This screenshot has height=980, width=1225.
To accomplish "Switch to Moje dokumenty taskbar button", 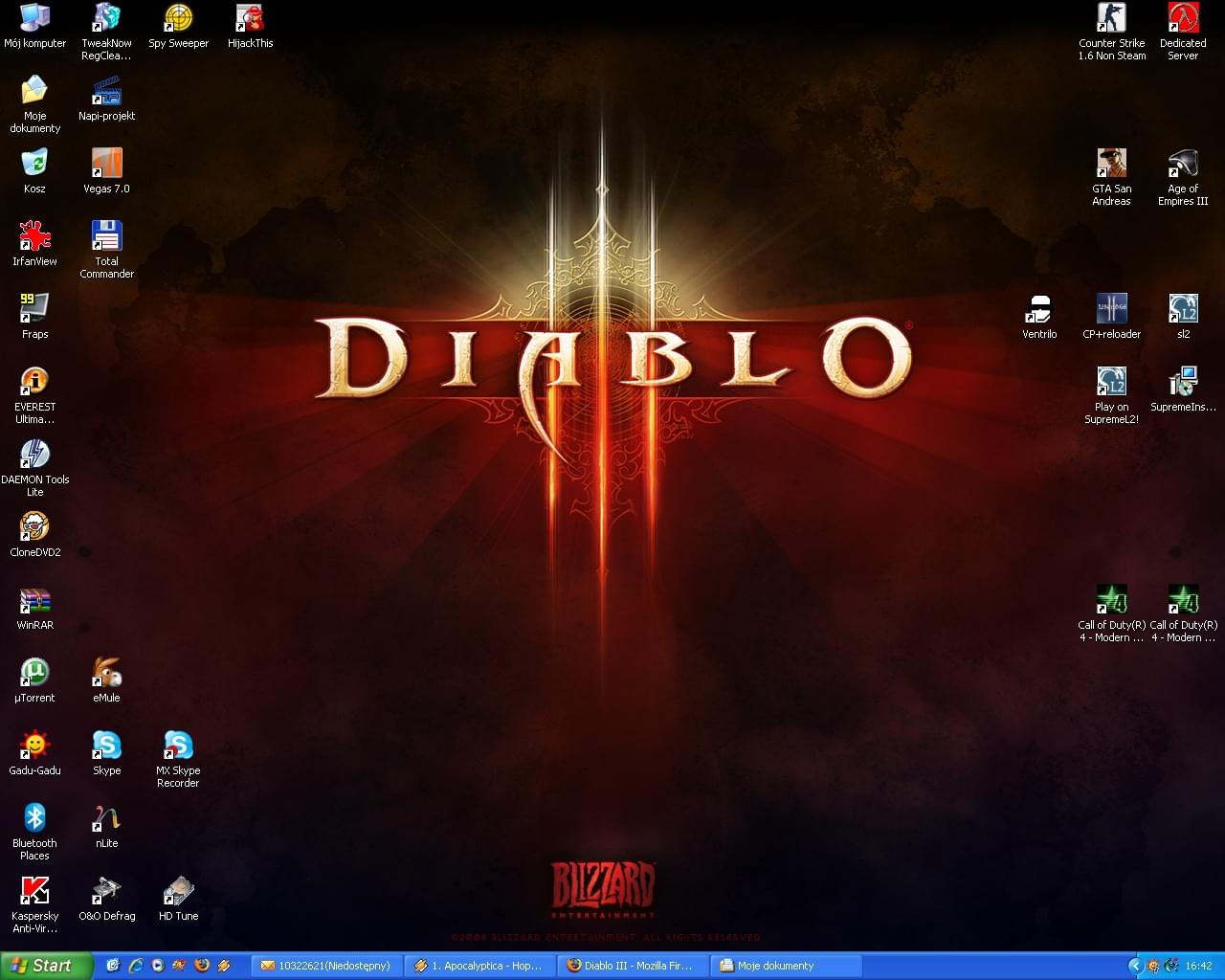I will [786, 966].
